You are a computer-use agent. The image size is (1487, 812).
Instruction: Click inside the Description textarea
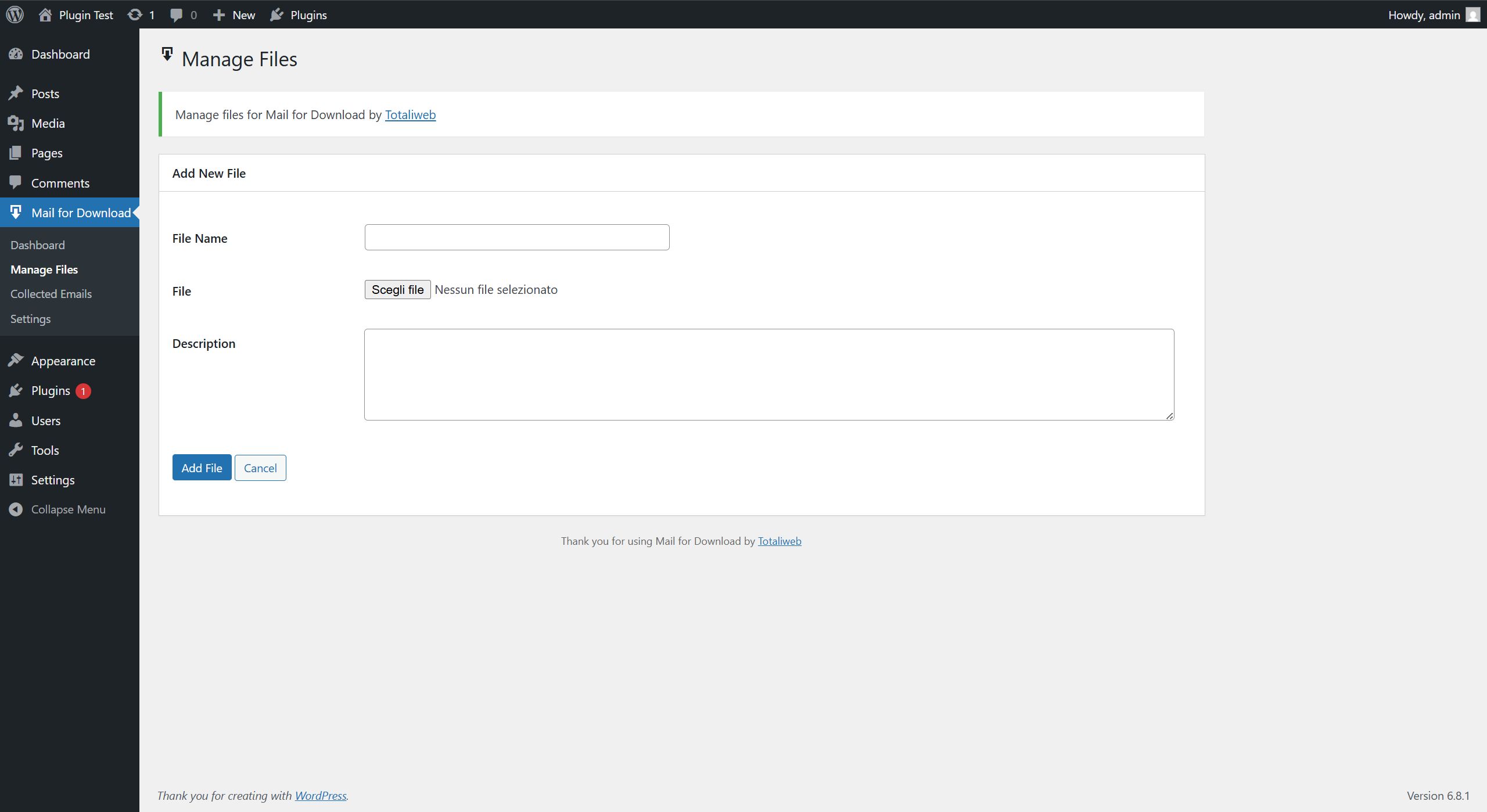pyautogui.click(x=768, y=375)
